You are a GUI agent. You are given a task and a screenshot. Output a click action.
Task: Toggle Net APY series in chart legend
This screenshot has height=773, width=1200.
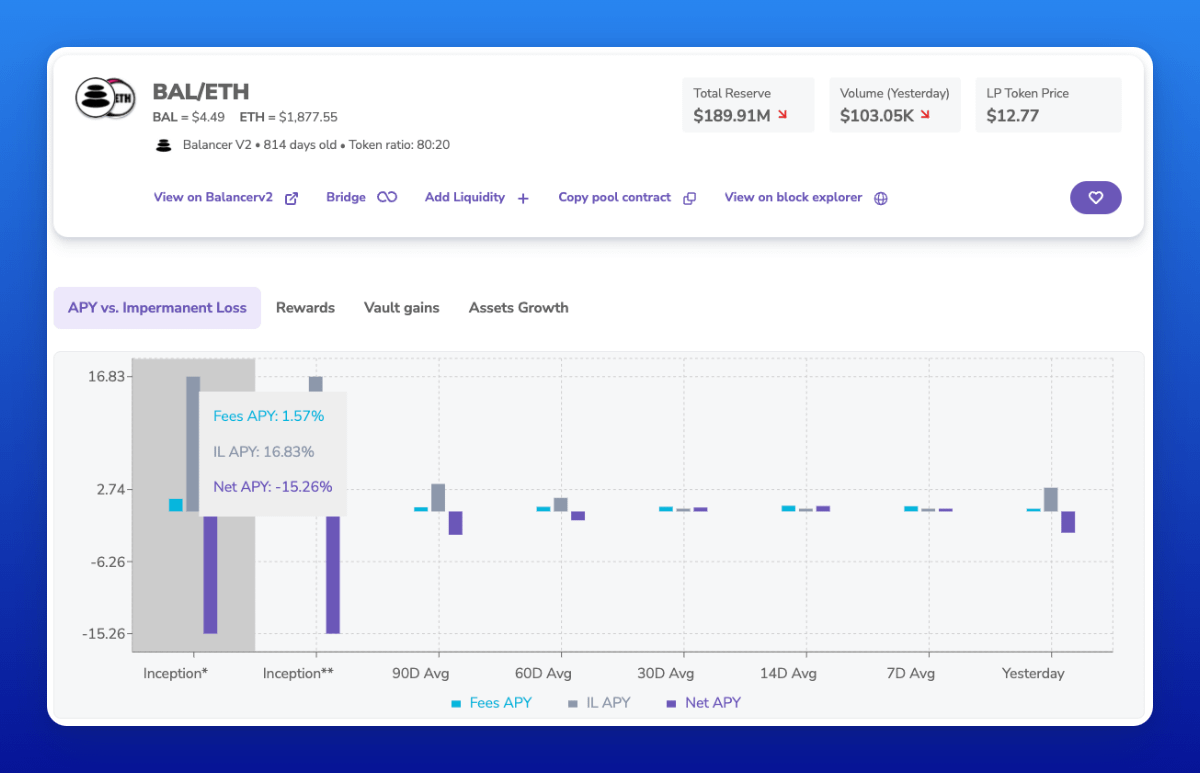pos(703,703)
